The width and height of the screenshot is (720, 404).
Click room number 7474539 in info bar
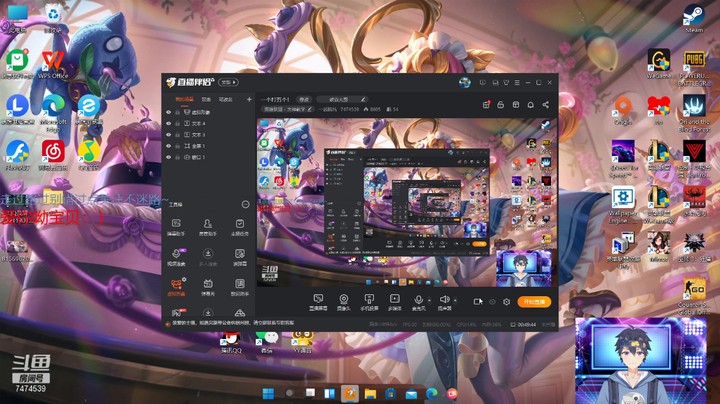pos(349,109)
